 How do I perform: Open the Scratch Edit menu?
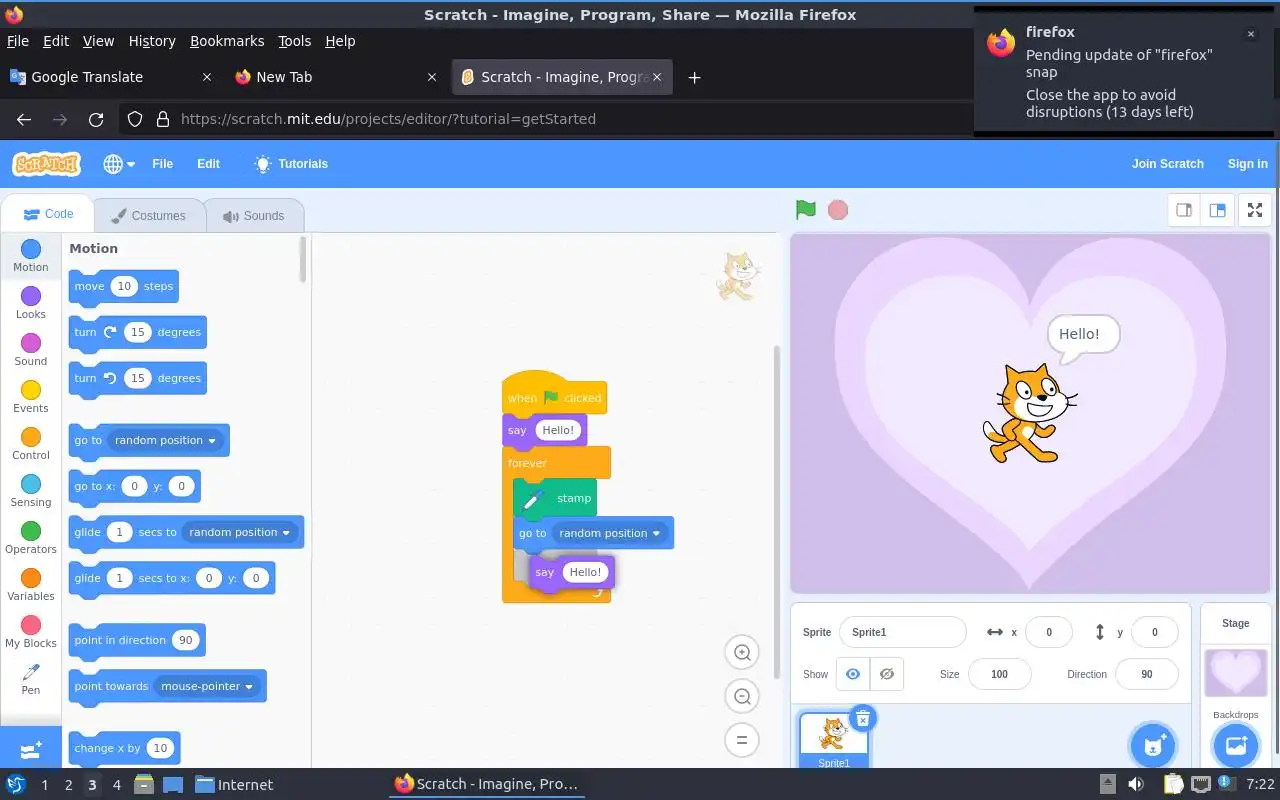pos(208,164)
